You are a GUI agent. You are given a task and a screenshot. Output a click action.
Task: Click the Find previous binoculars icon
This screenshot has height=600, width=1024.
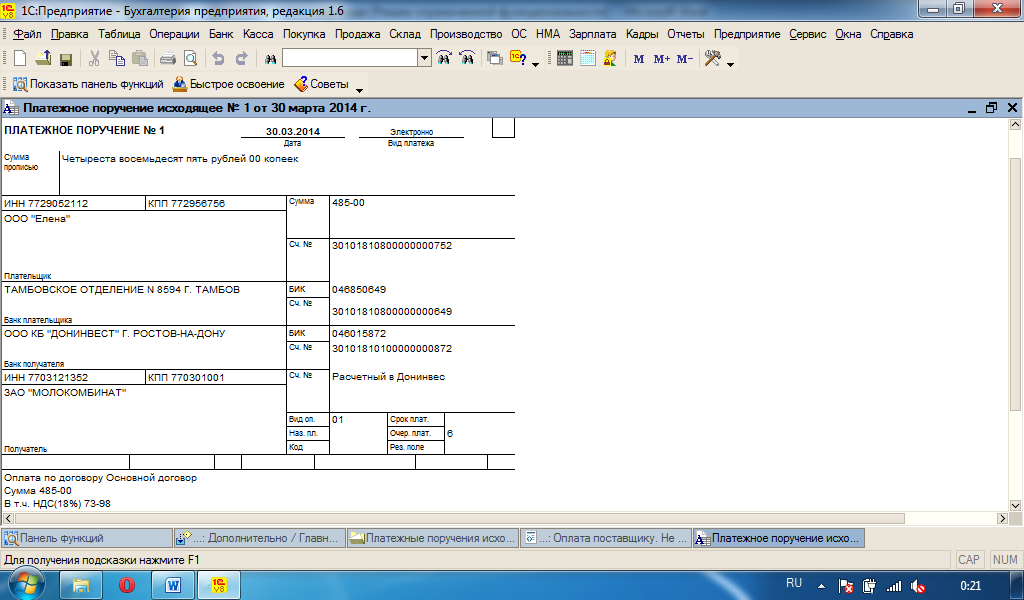pos(467,58)
